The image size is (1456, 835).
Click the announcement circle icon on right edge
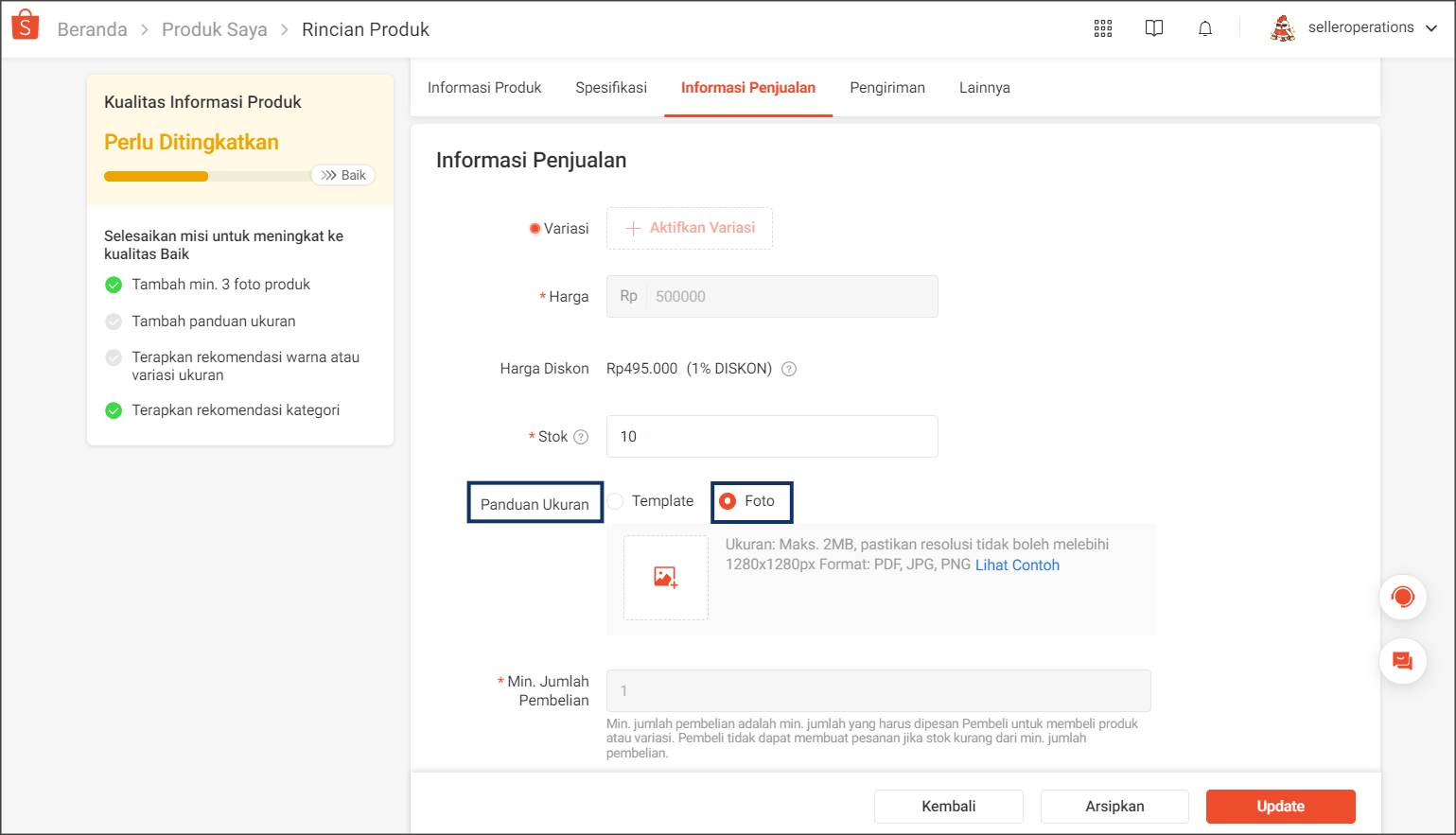[x=1403, y=597]
